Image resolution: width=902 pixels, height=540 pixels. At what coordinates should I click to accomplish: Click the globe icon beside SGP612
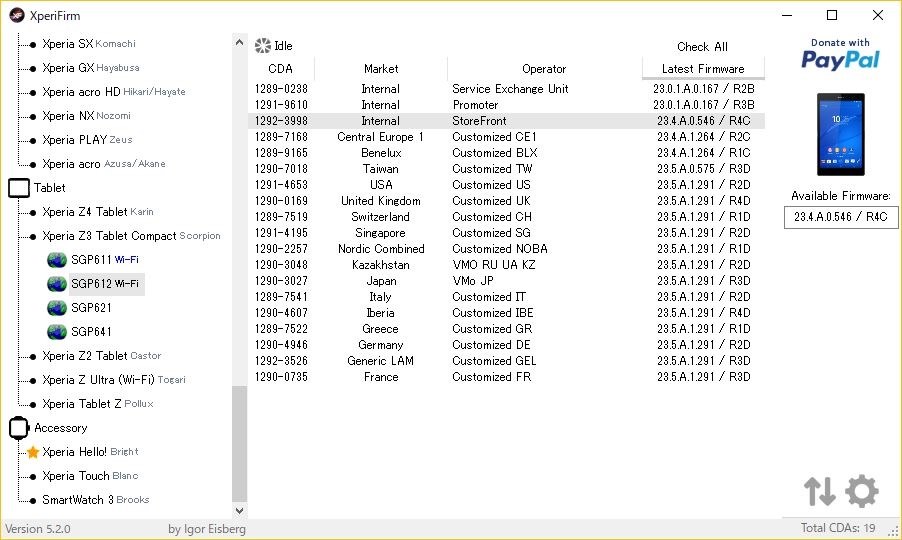[x=57, y=284]
